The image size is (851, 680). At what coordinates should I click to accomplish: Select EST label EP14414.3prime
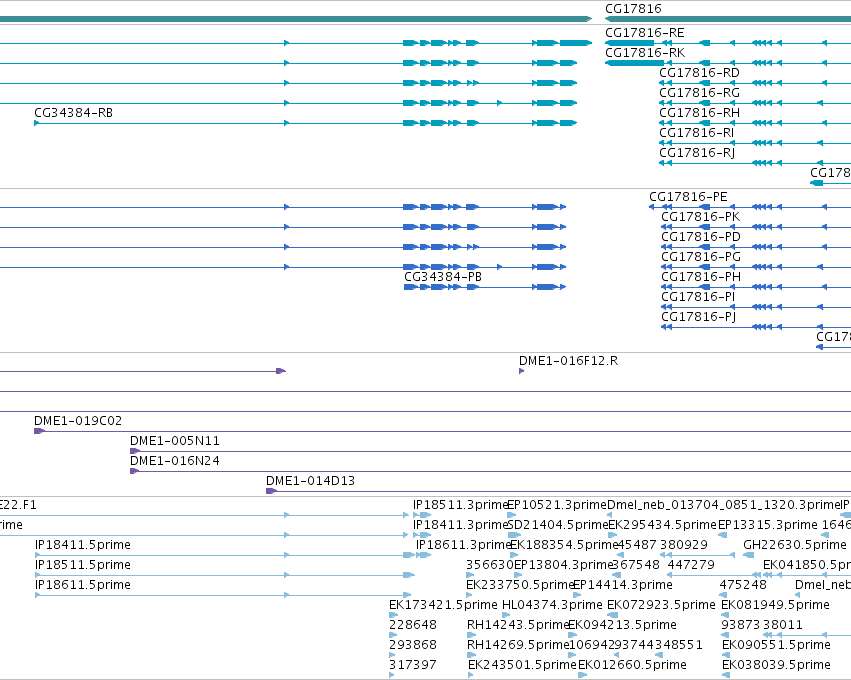(623, 586)
